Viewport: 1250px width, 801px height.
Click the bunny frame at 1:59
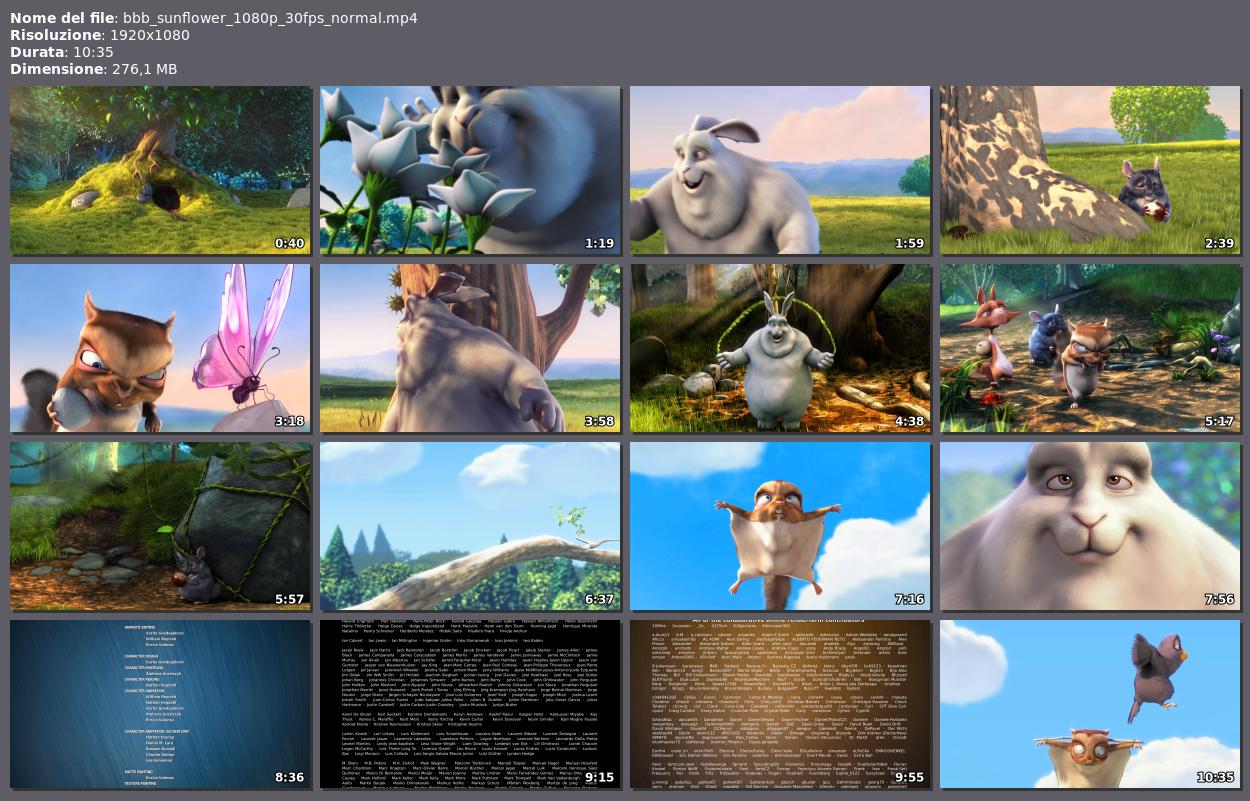pyautogui.click(x=780, y=170)
